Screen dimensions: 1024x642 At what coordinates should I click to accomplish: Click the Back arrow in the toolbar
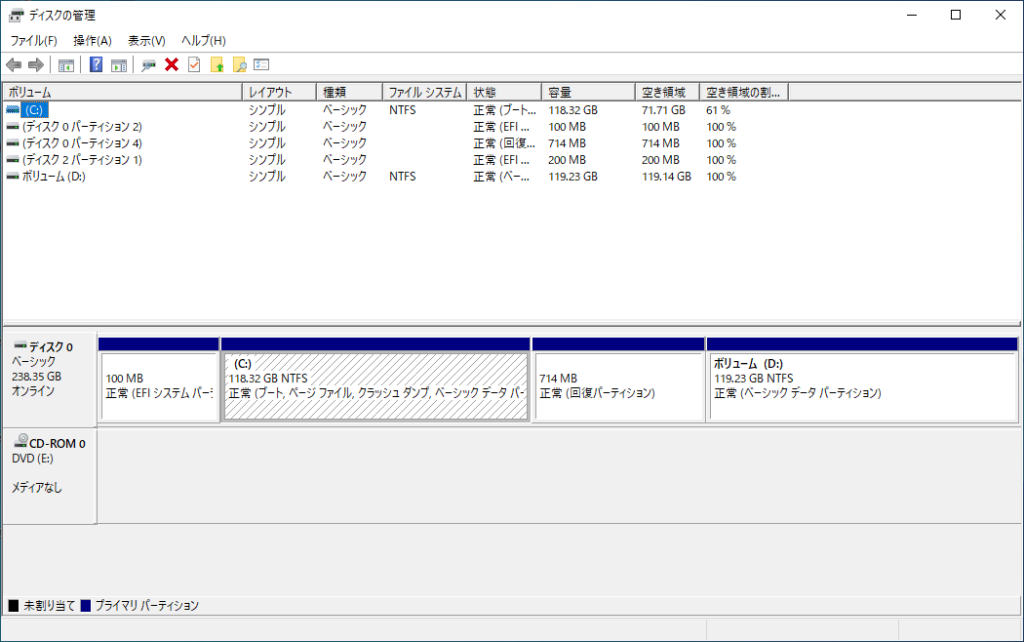[14, 65]
